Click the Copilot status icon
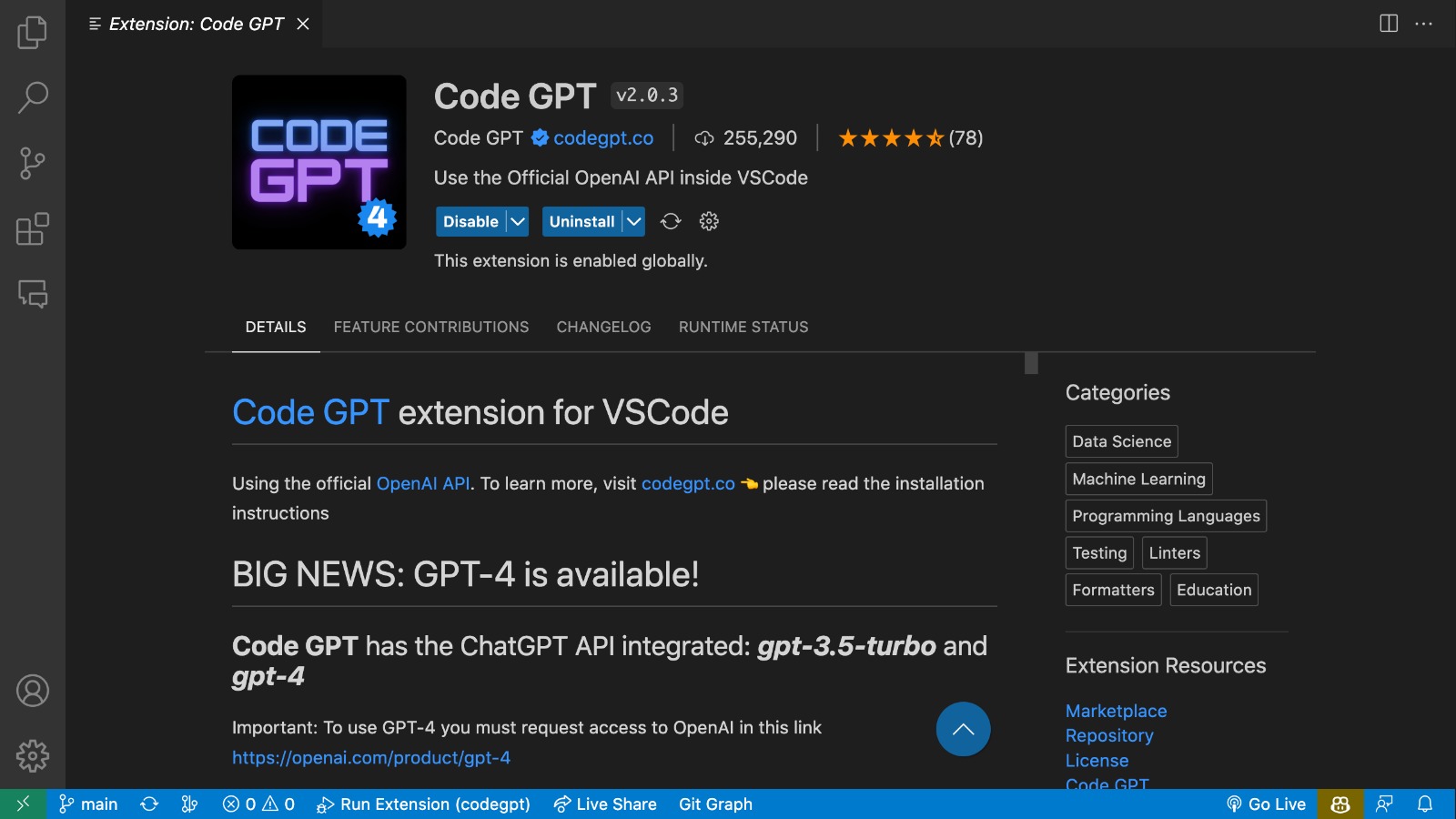Screen dimensions: 1456x819 click(x=1340, y=804)
